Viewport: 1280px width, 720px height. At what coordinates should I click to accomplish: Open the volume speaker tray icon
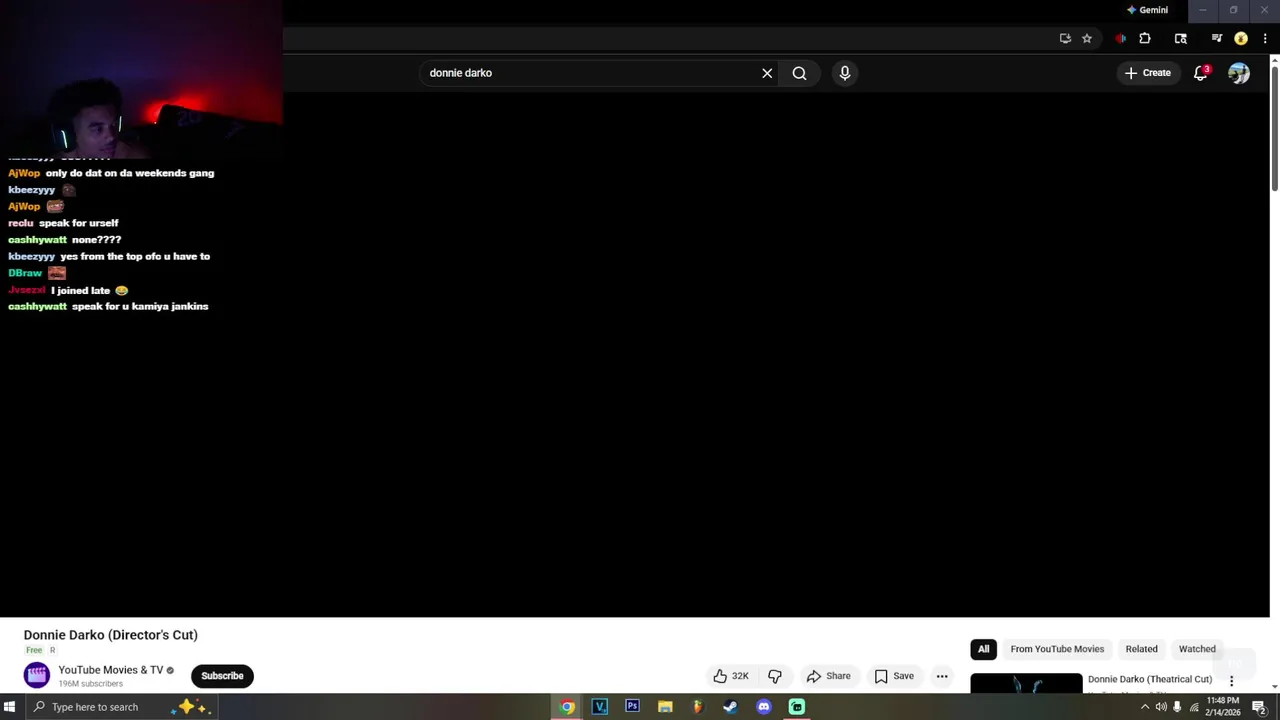(1161, 707)
